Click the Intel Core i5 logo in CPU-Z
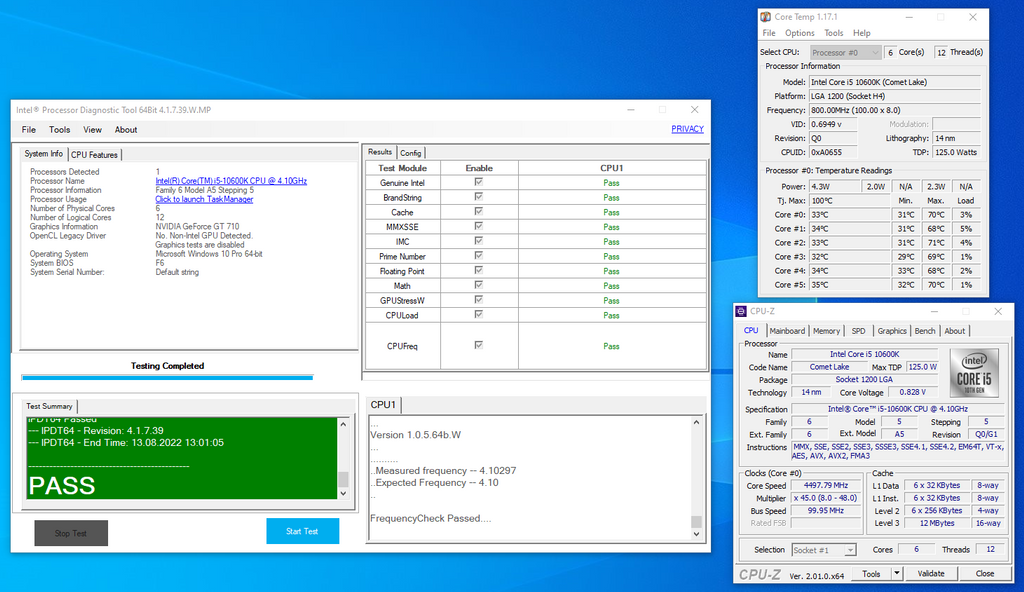 974,373
